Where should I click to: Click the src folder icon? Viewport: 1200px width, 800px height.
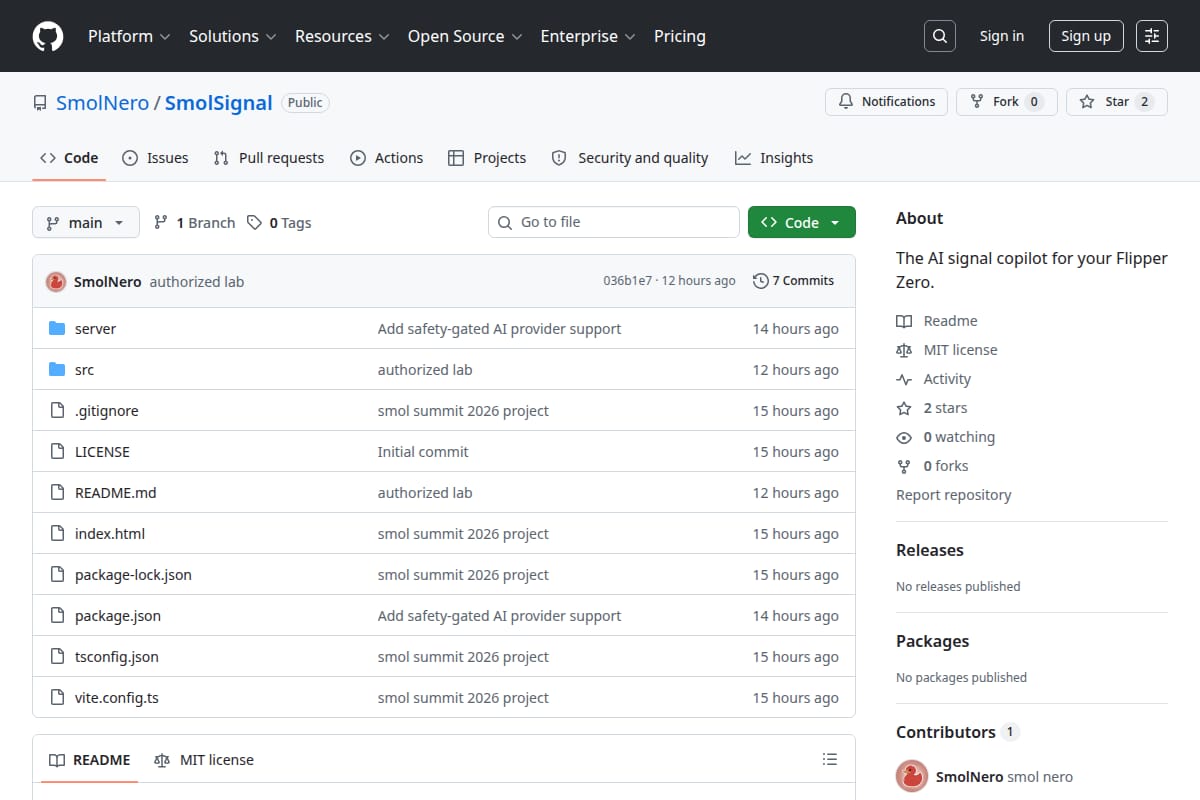pos(57,370)
